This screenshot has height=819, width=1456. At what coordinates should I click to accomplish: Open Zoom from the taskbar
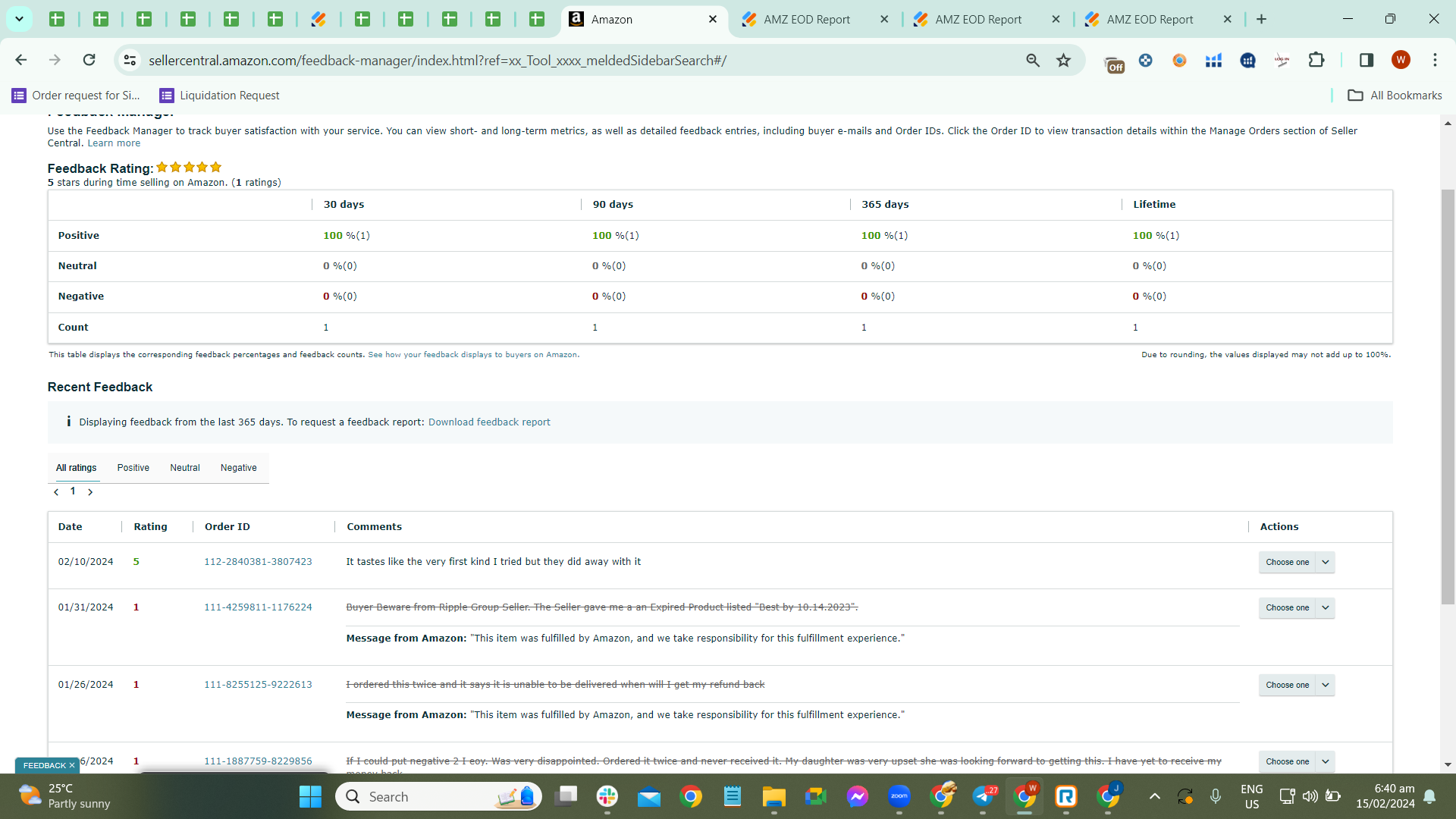(899, 796)
